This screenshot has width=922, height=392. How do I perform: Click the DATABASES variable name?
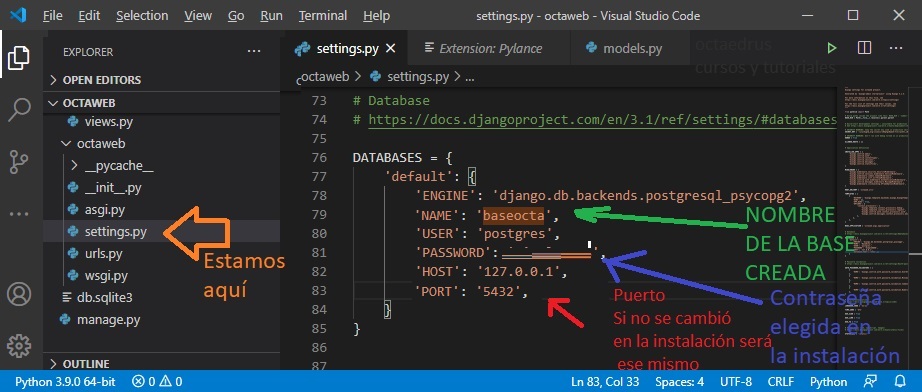(x=387, y=158)
